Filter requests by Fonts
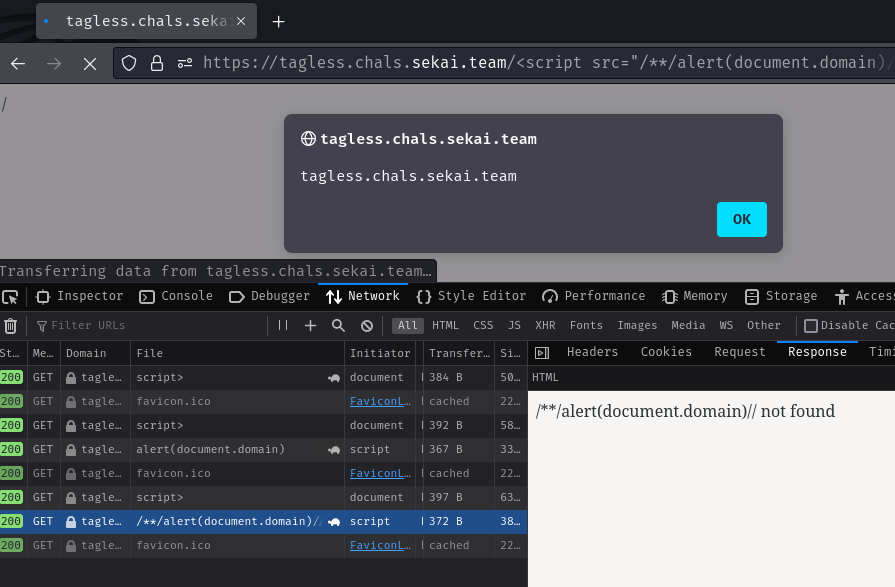This screenshot has height=587, width=895. 586,325
